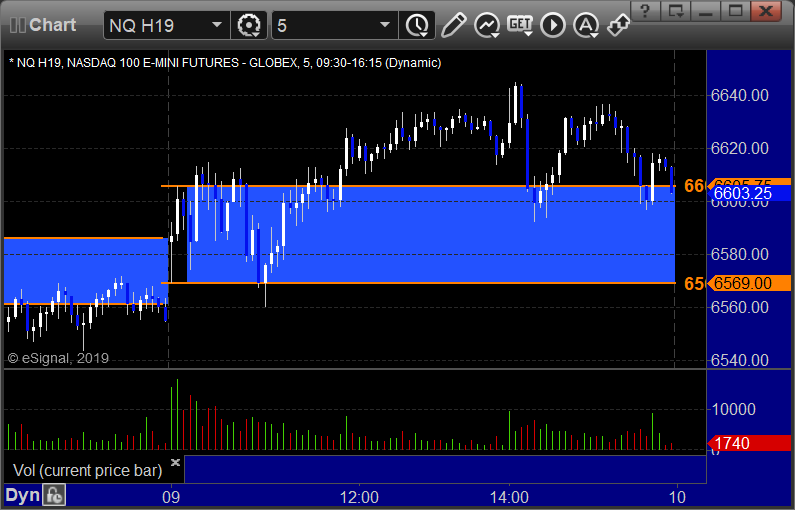Click the 14:00 time axis label

[x=509, y=497]
